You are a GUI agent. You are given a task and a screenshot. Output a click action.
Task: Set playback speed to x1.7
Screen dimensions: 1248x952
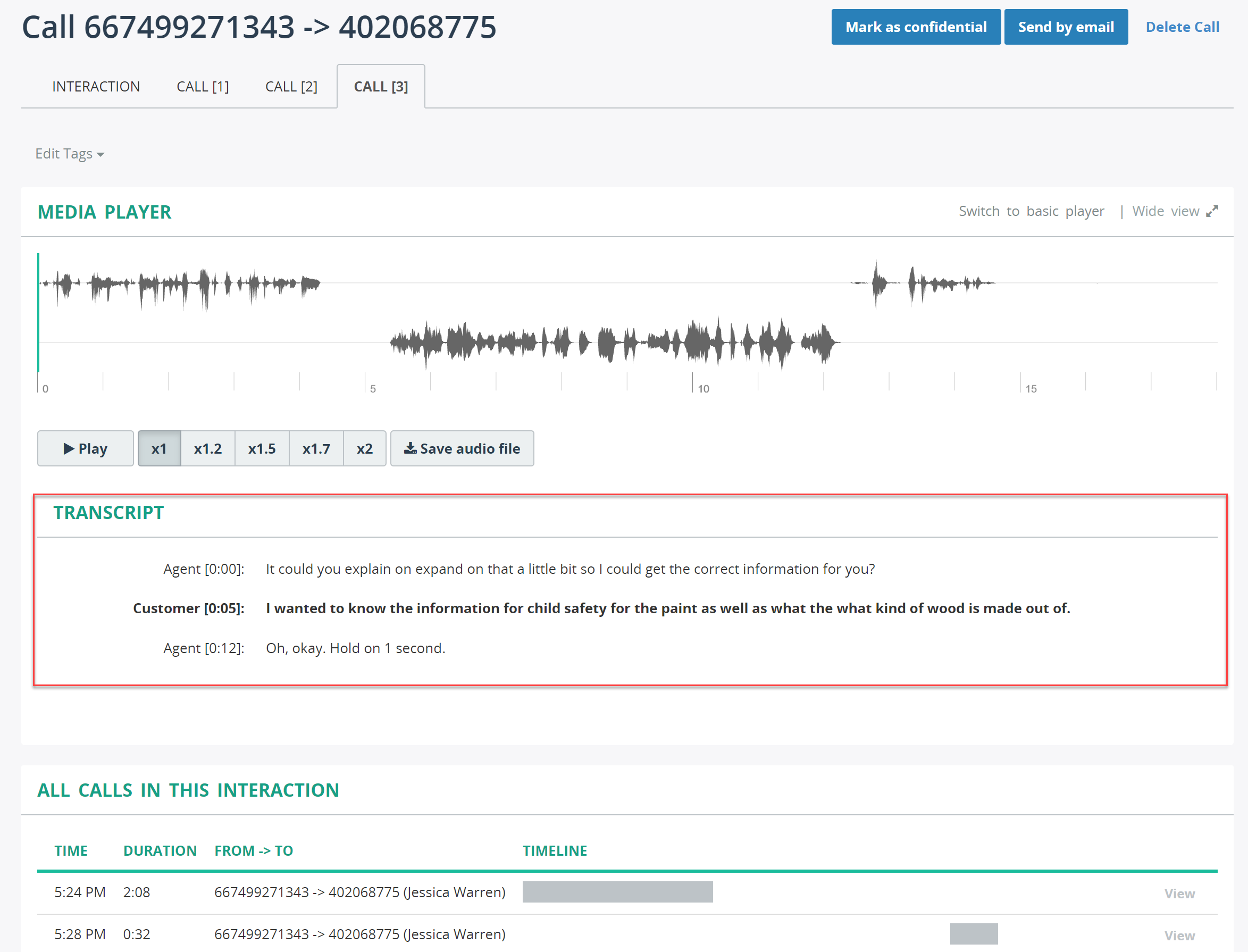[316, 448]
